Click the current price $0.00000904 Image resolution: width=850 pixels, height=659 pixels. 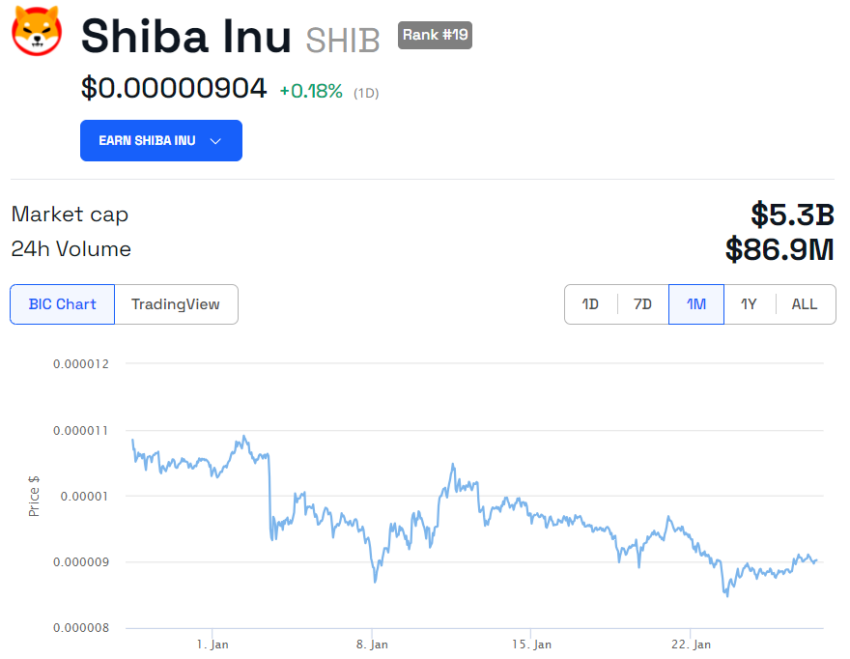click(172, 89)
